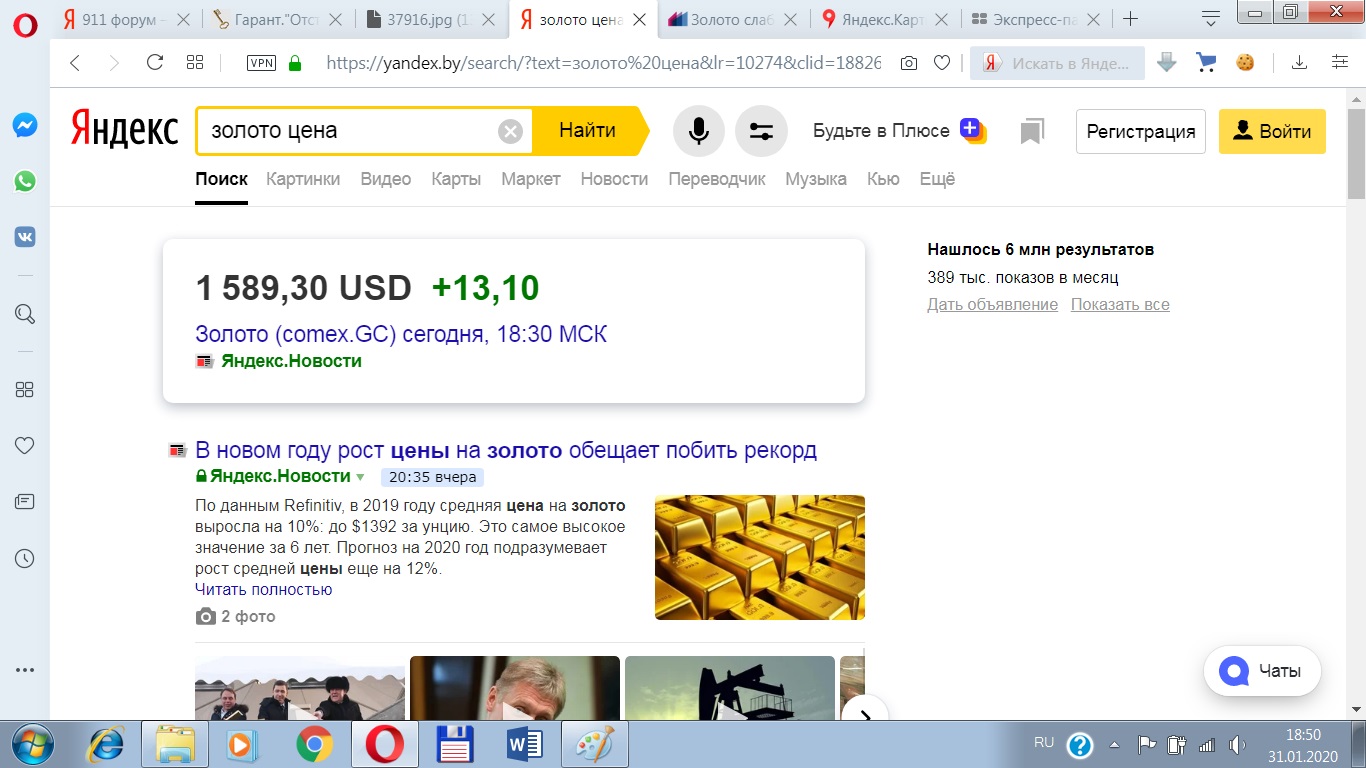Open Google Chrome from taskbar

click(315, 745)
